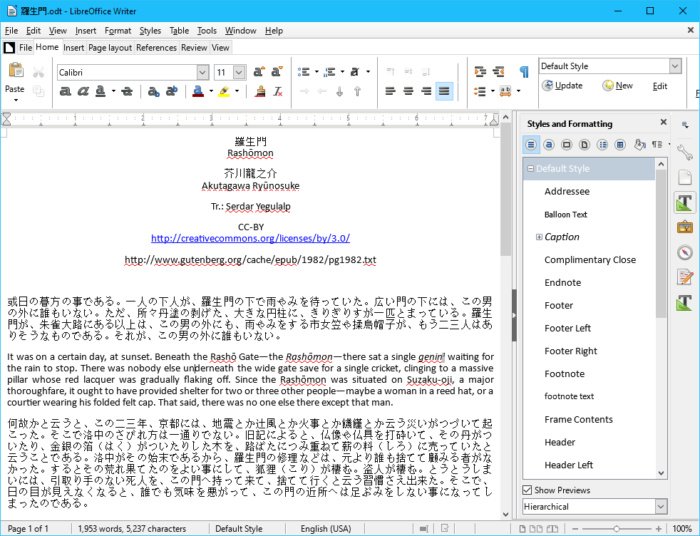Open sidebar Manage Changes icon
The image size is (700, 536).
[x=684, y=277]
